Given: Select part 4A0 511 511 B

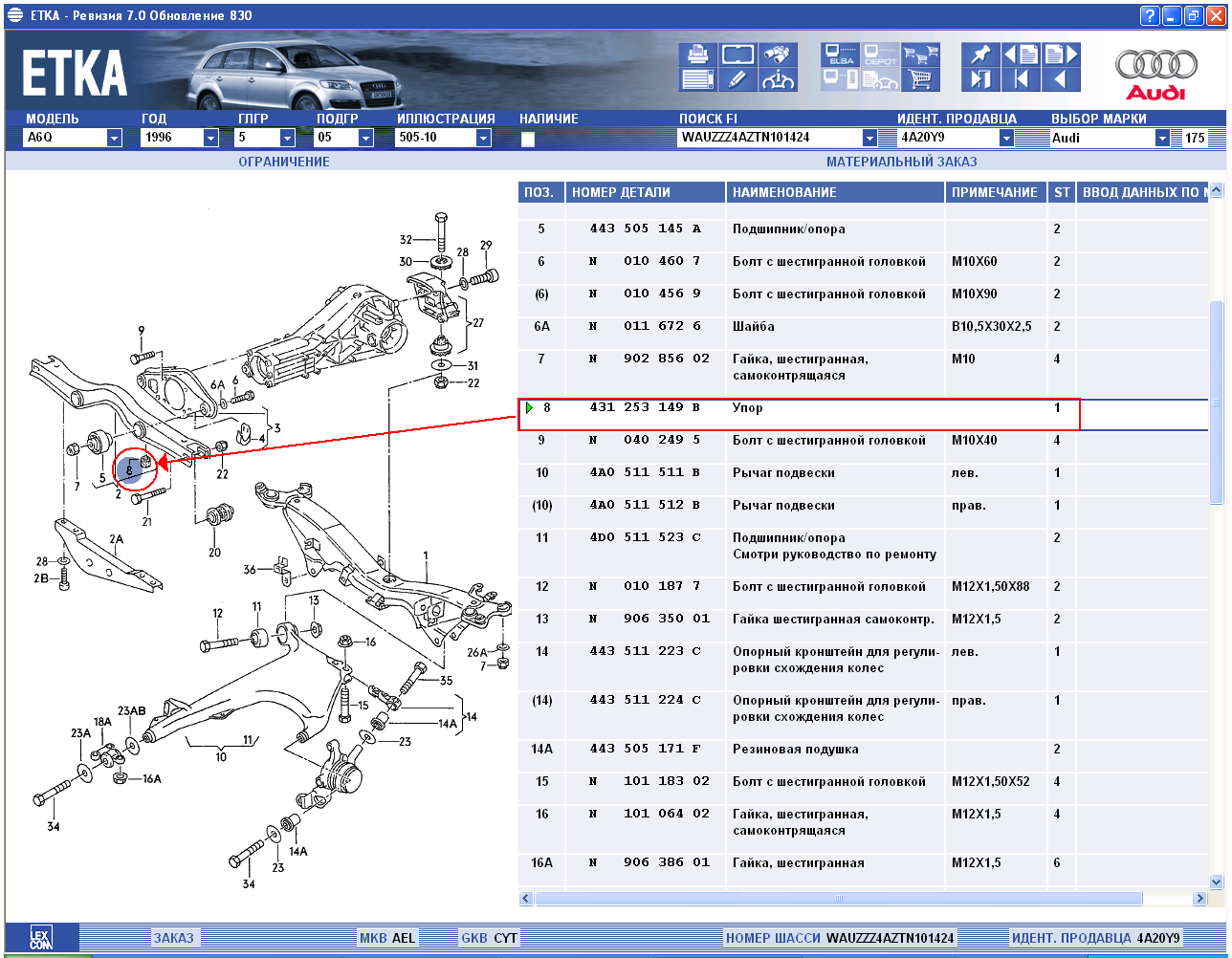Looking at the screenshot, I should 646,472.
